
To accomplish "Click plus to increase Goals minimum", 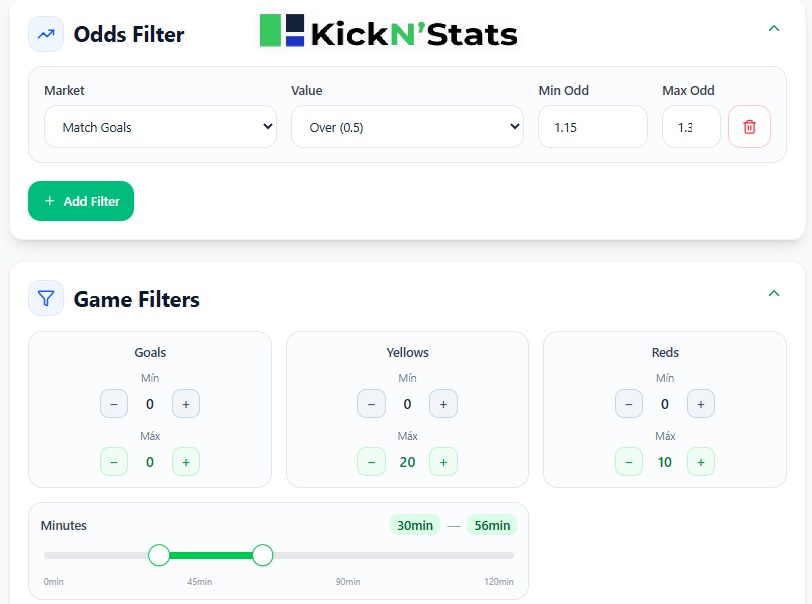I will click(x=186, y=403).
